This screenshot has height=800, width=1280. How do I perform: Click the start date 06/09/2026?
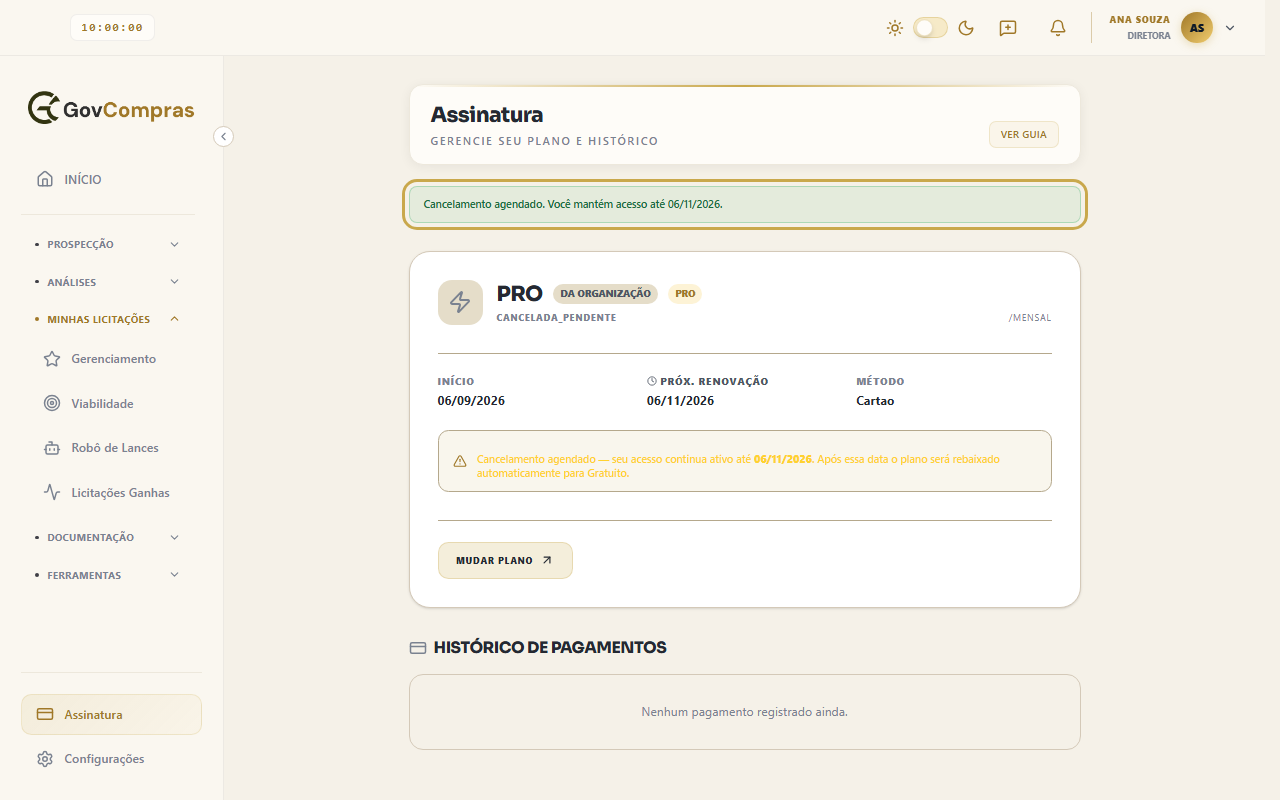pos(471,401)
